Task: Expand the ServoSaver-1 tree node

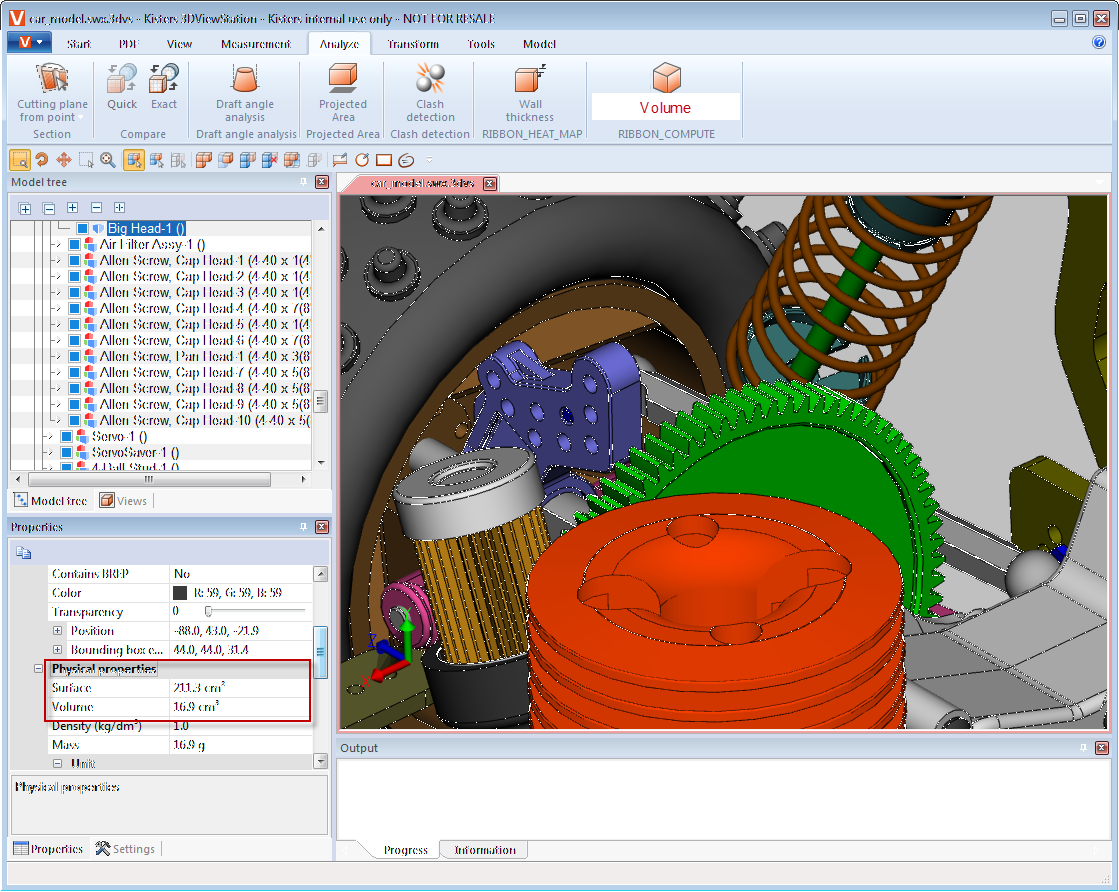Action: point(50,452)
